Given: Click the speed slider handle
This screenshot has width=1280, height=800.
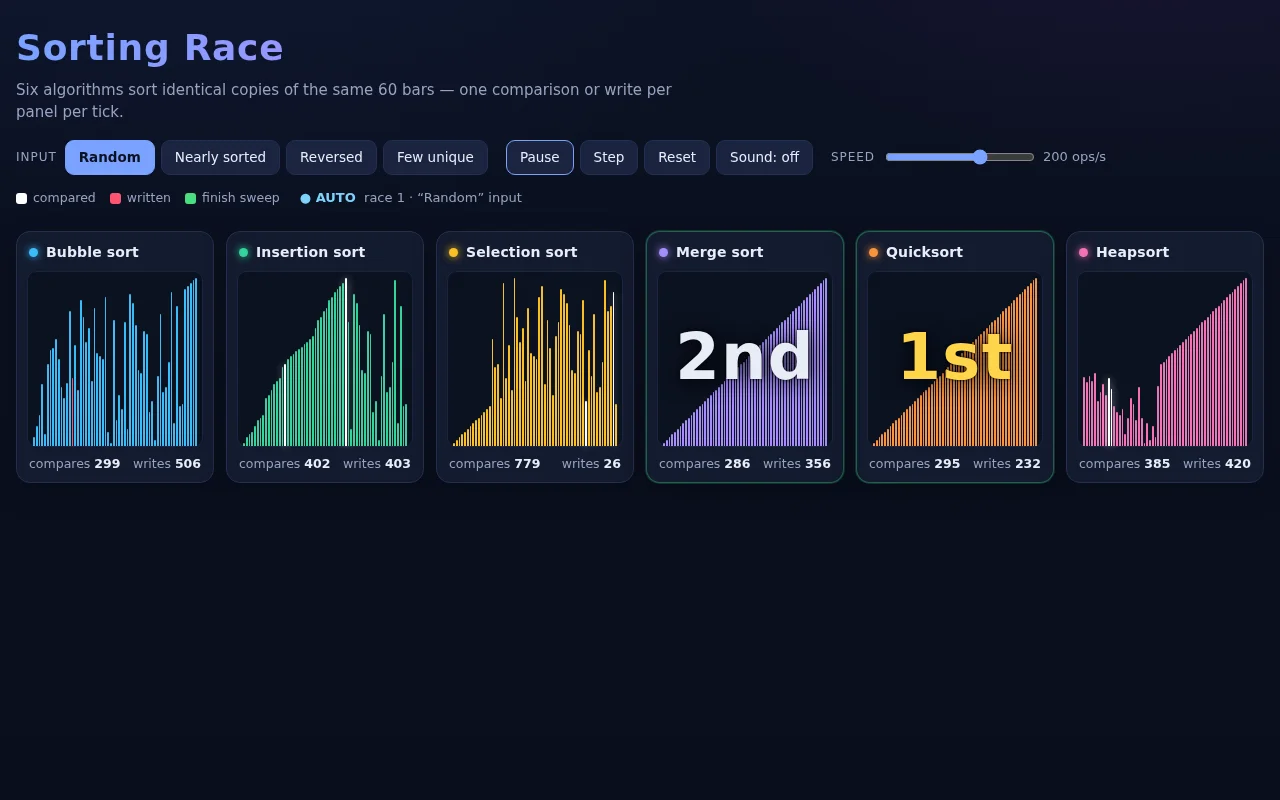Looking at the screenshot, I should point(980,157).
